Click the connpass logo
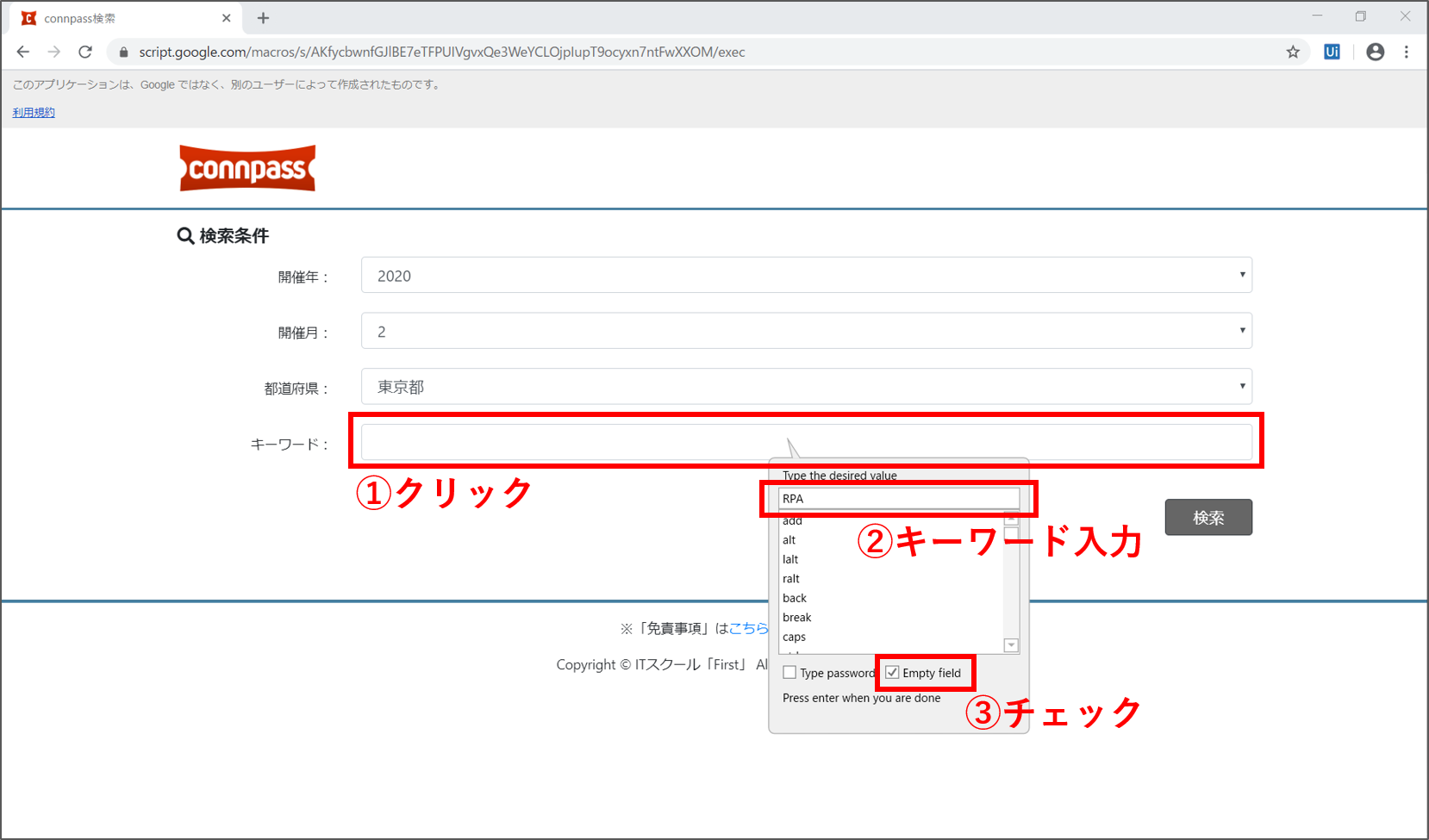 click(x=247, y=168)
